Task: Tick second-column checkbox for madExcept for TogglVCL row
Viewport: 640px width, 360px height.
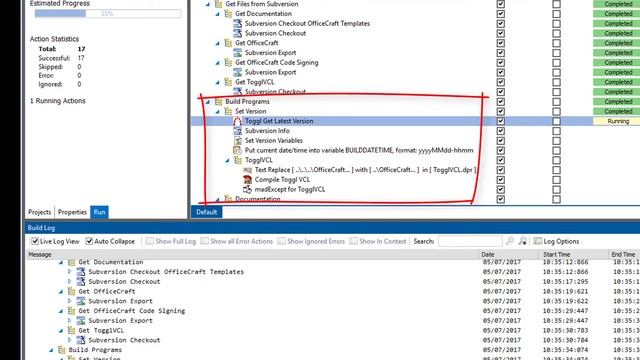Action: tap(556, 189)
